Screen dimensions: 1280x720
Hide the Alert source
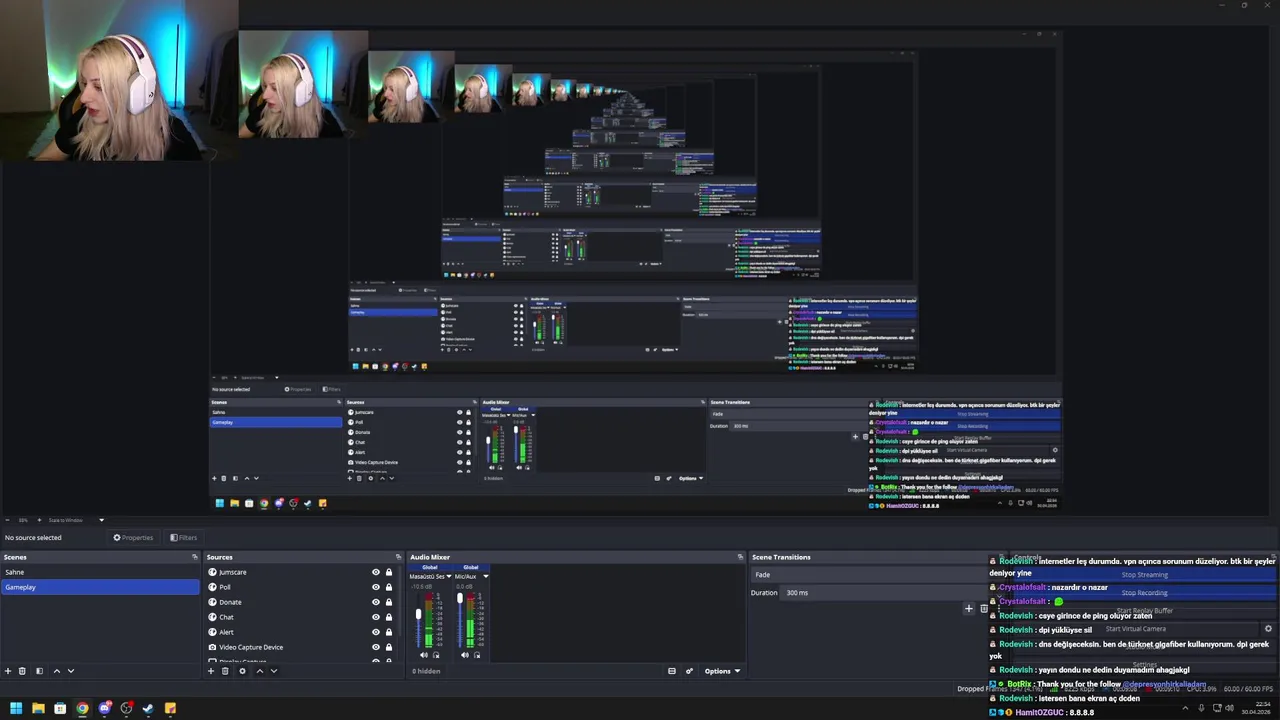tap(376, 632)
